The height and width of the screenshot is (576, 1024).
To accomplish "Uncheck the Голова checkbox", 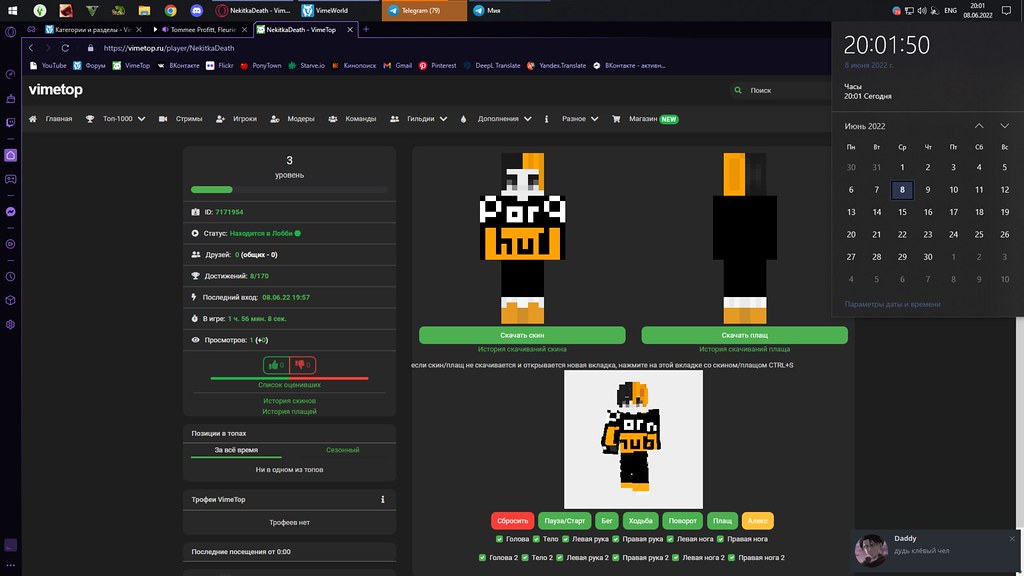I will point(500,539).
